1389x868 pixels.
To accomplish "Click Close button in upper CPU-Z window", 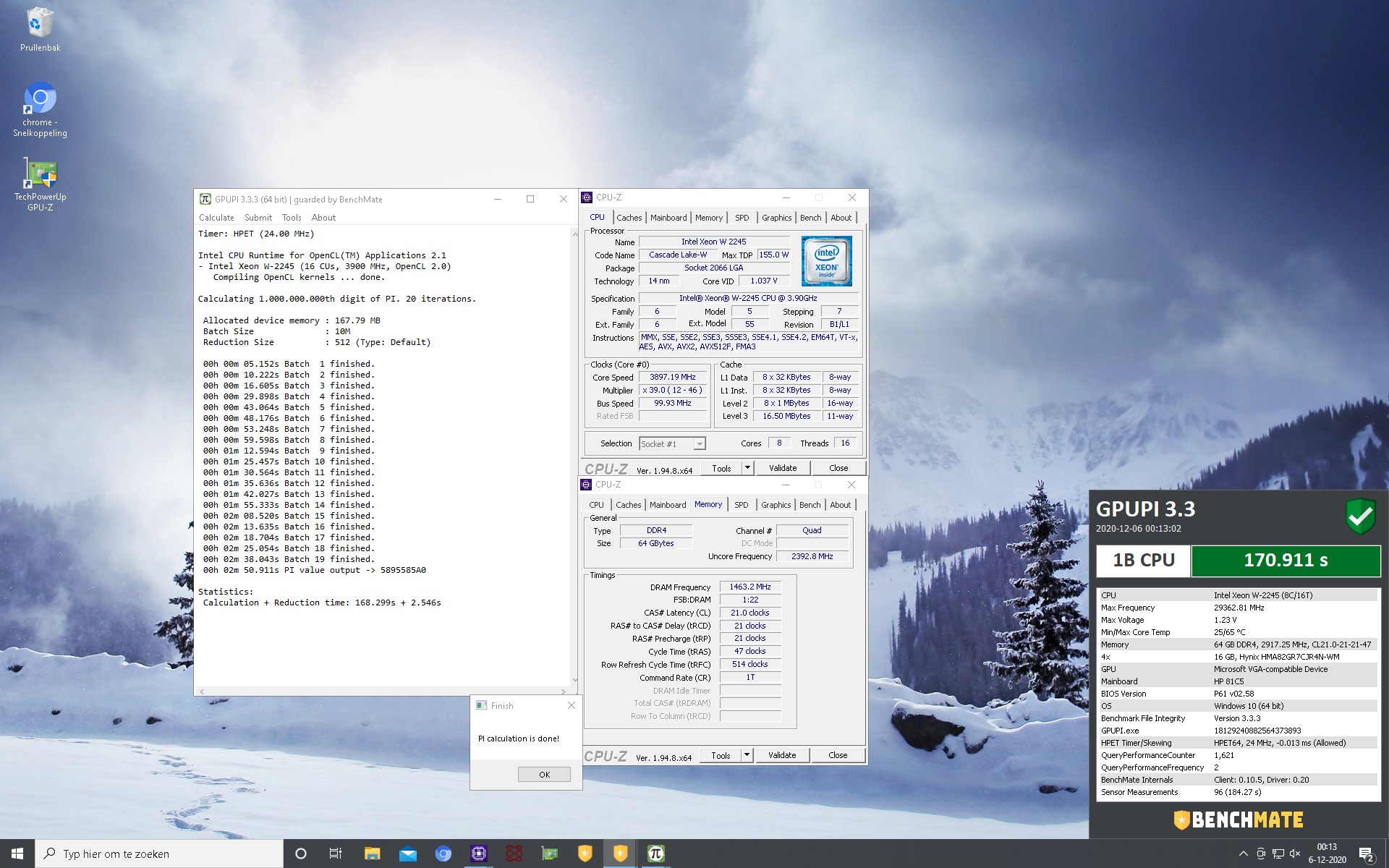I will [838, 468].
